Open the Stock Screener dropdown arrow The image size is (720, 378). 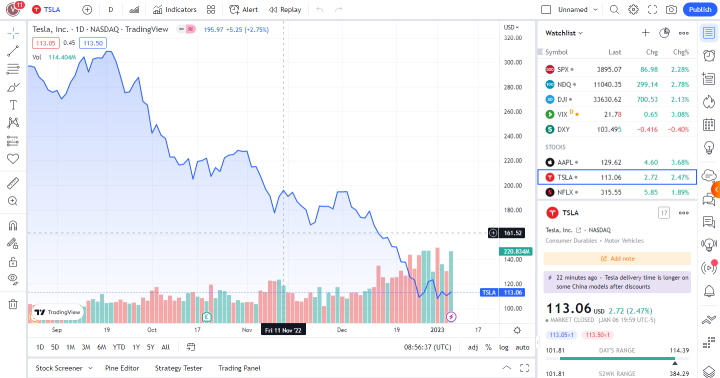point(90,368)
